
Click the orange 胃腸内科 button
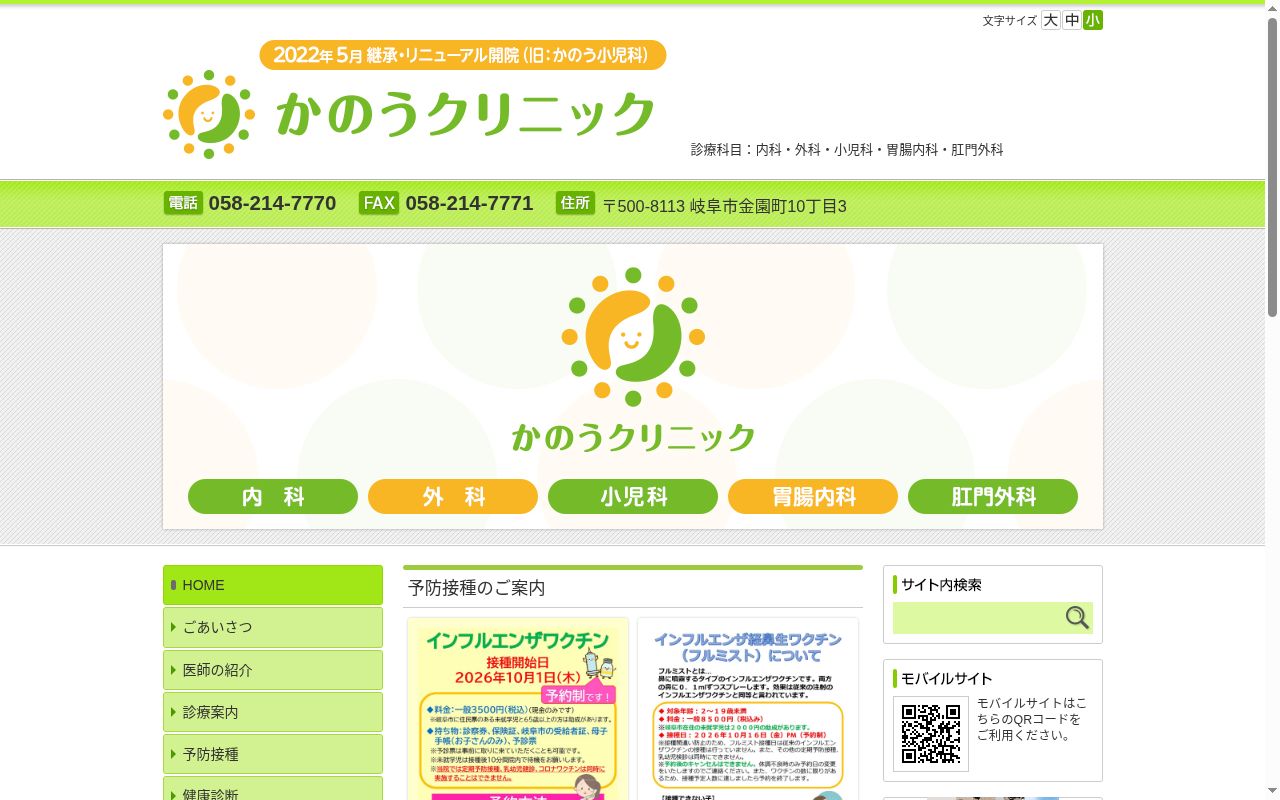pos(813,497)
